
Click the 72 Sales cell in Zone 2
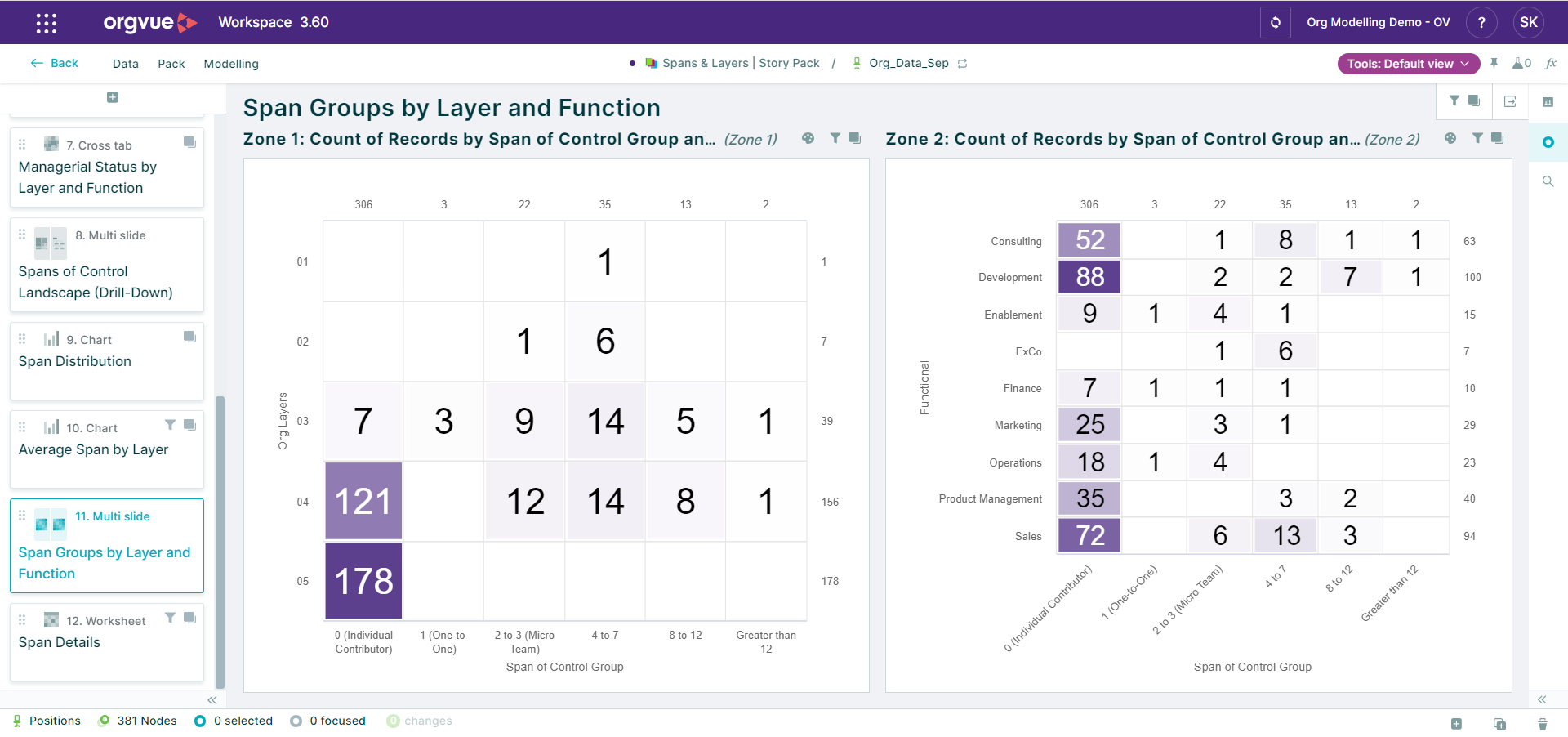[x=1089, y=535]
